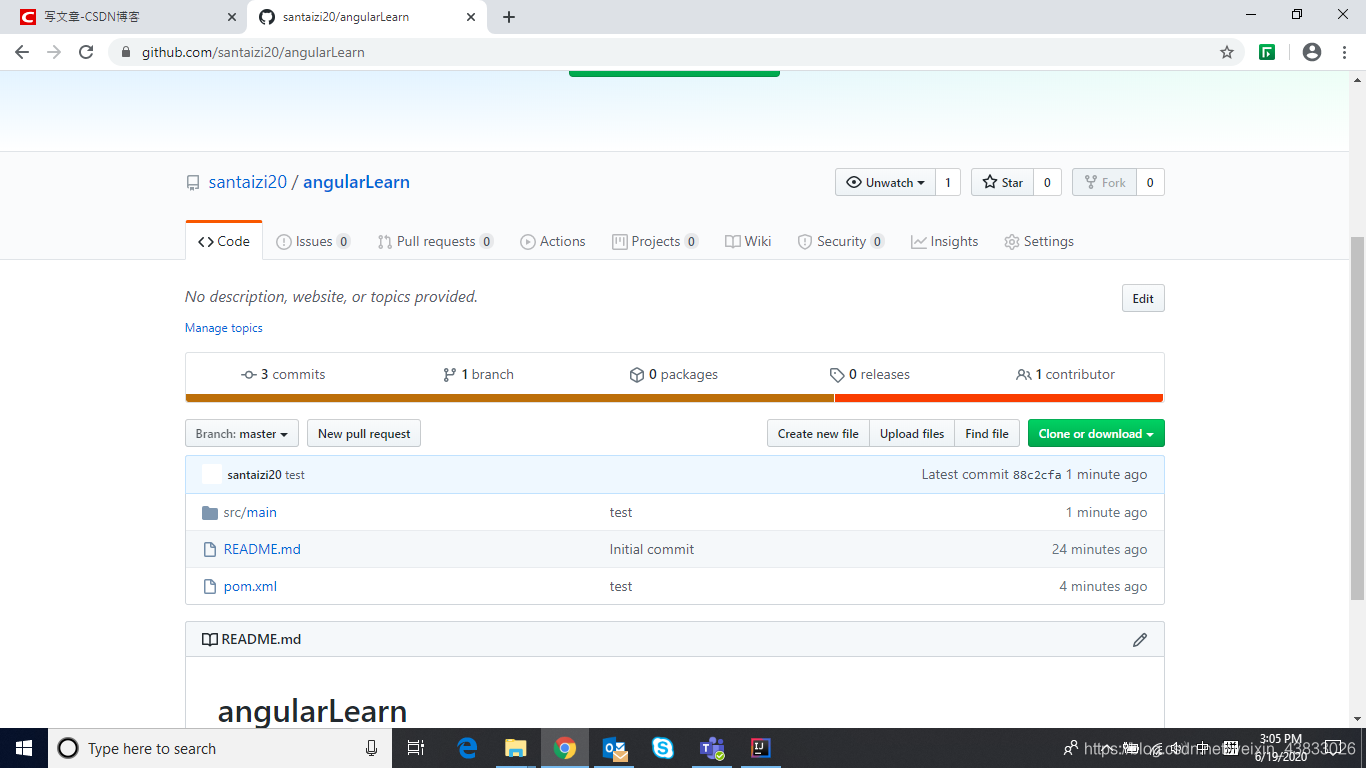The height and width of the screenshot is (768, 1366).
Task: Open the pom.xml file
Action: 250,586
